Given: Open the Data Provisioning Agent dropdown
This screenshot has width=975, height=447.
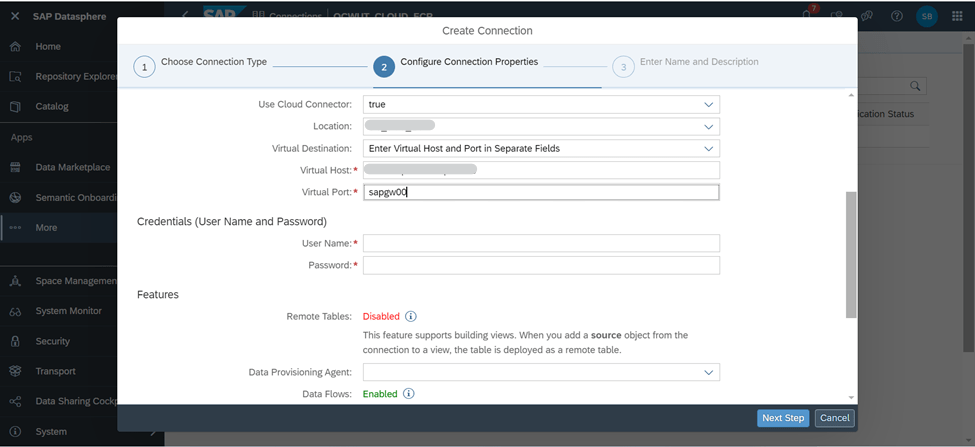Looking at the screenshot, I should tap(708, 372).
